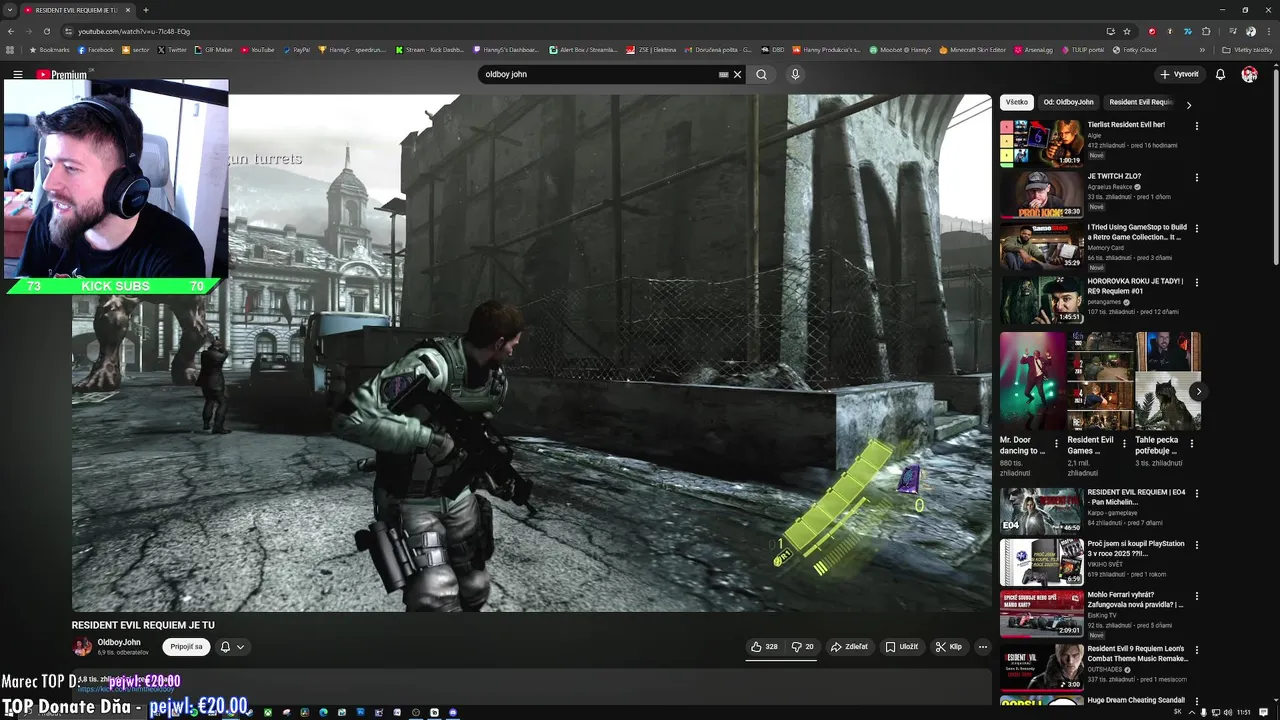
Task: Open 'Mr. Door dancing' short
Action: point(1032,381)
